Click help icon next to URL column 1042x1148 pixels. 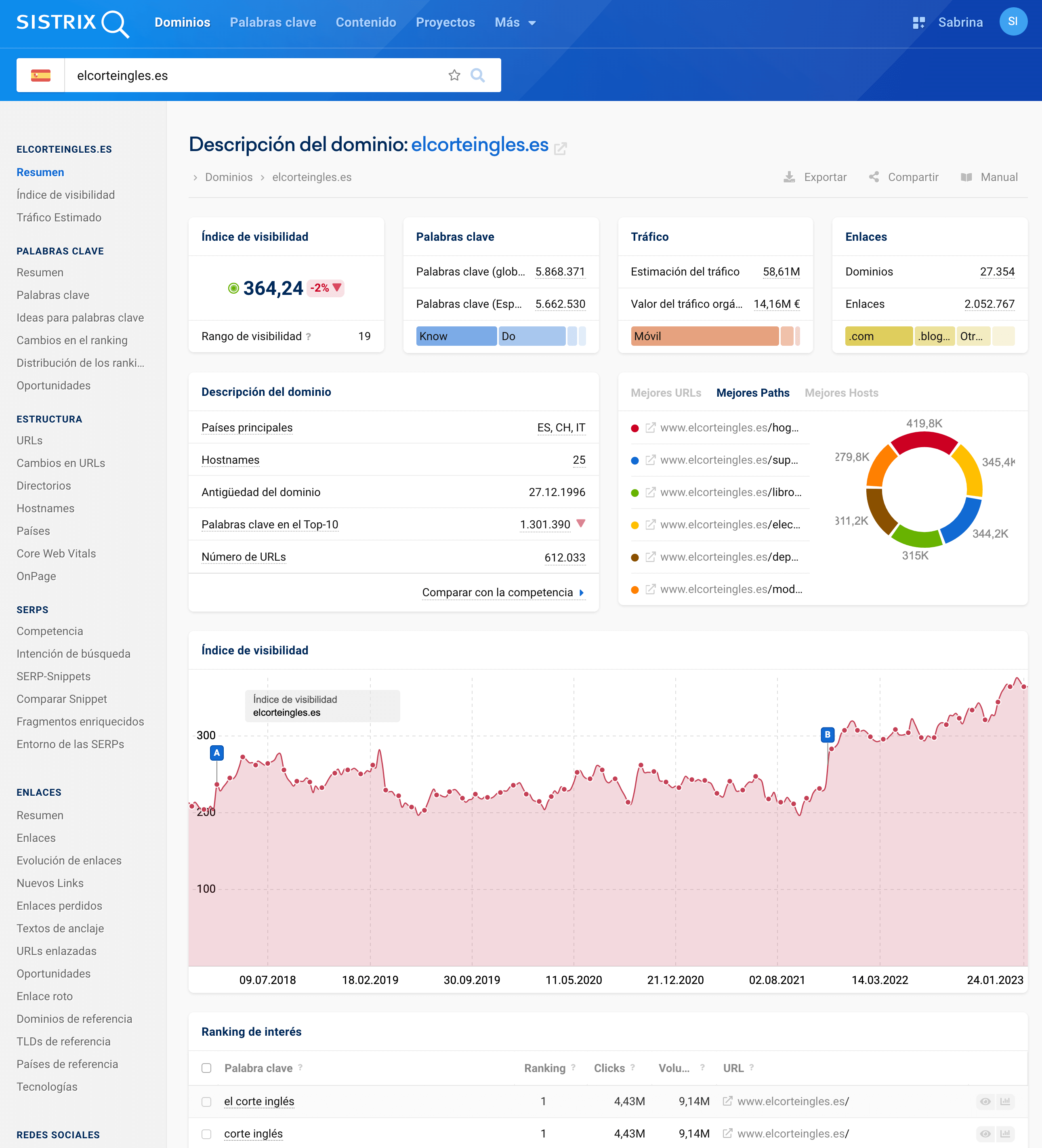click(x=751, y=1067)
